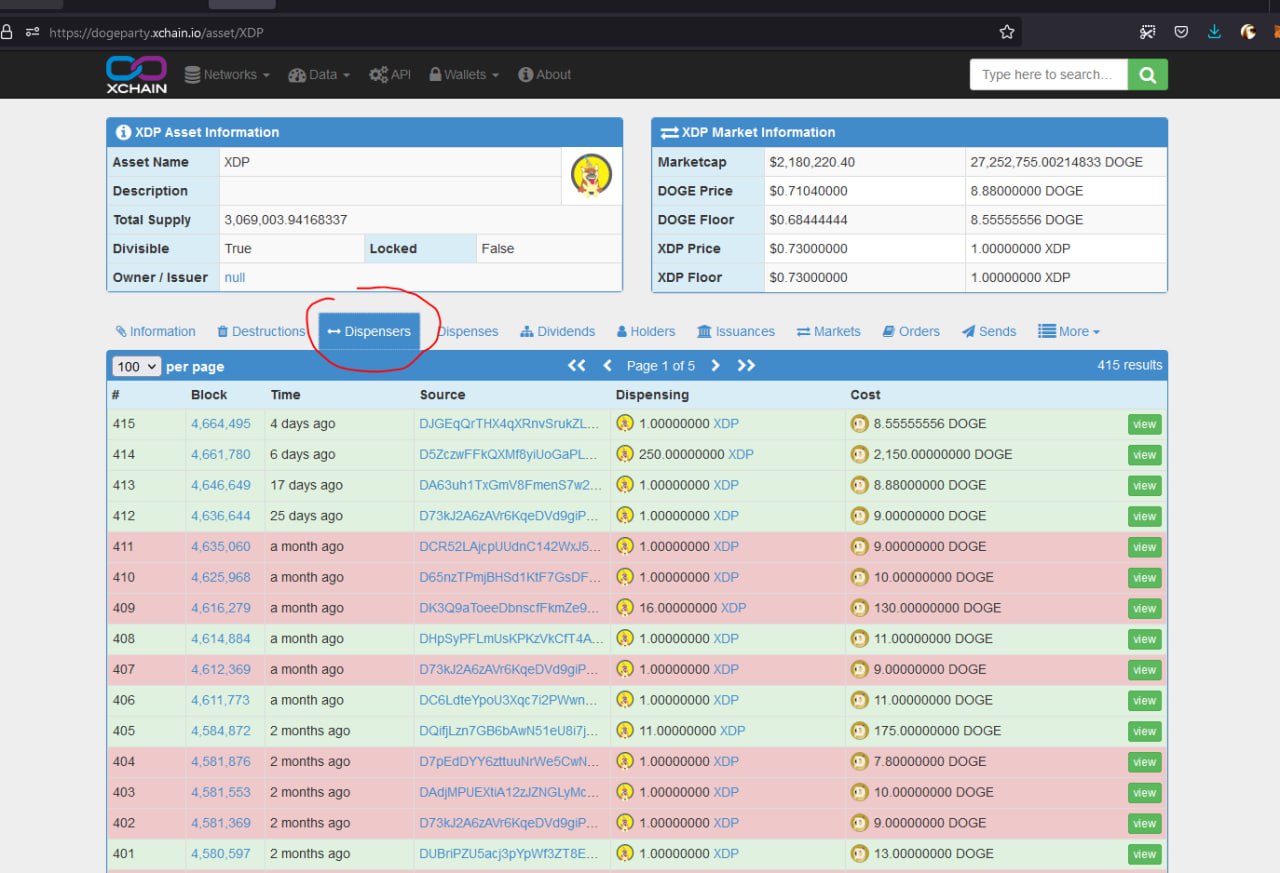Click the 'Type here to search' field
Screen dimensions: 1280x873
pos(1049,74)
